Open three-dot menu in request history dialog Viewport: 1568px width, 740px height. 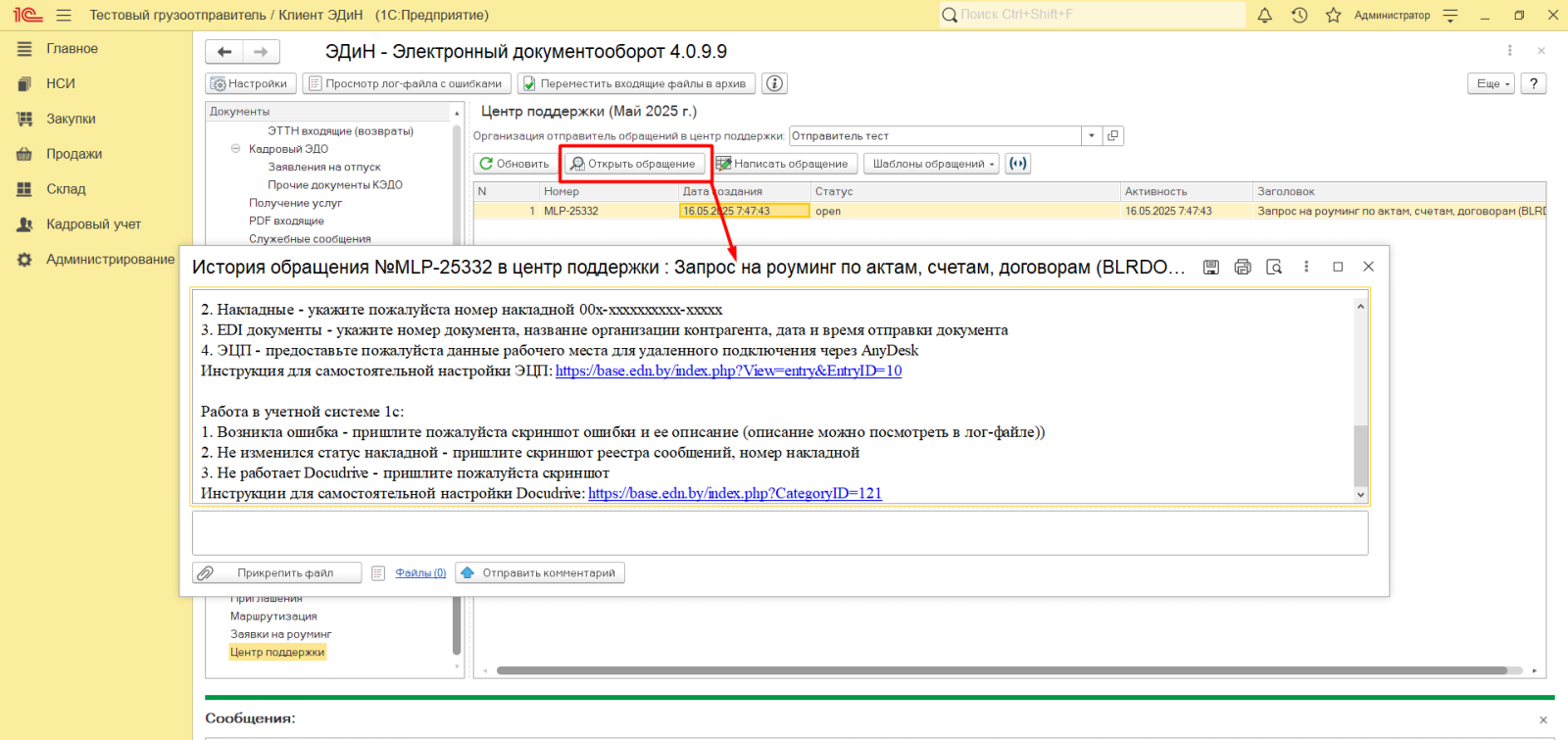coord(1306,267)
